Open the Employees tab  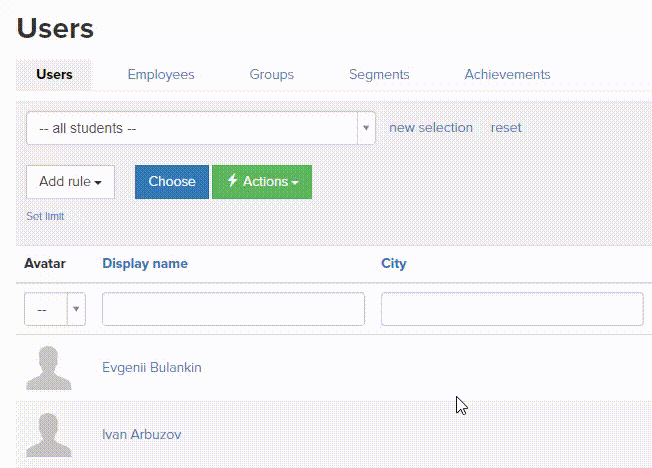161,75
